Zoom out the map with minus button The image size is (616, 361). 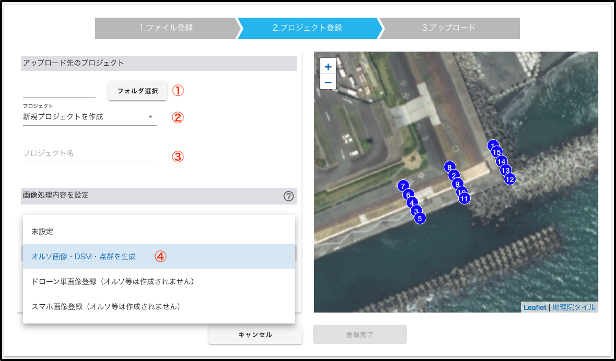[x=328, y=82]
